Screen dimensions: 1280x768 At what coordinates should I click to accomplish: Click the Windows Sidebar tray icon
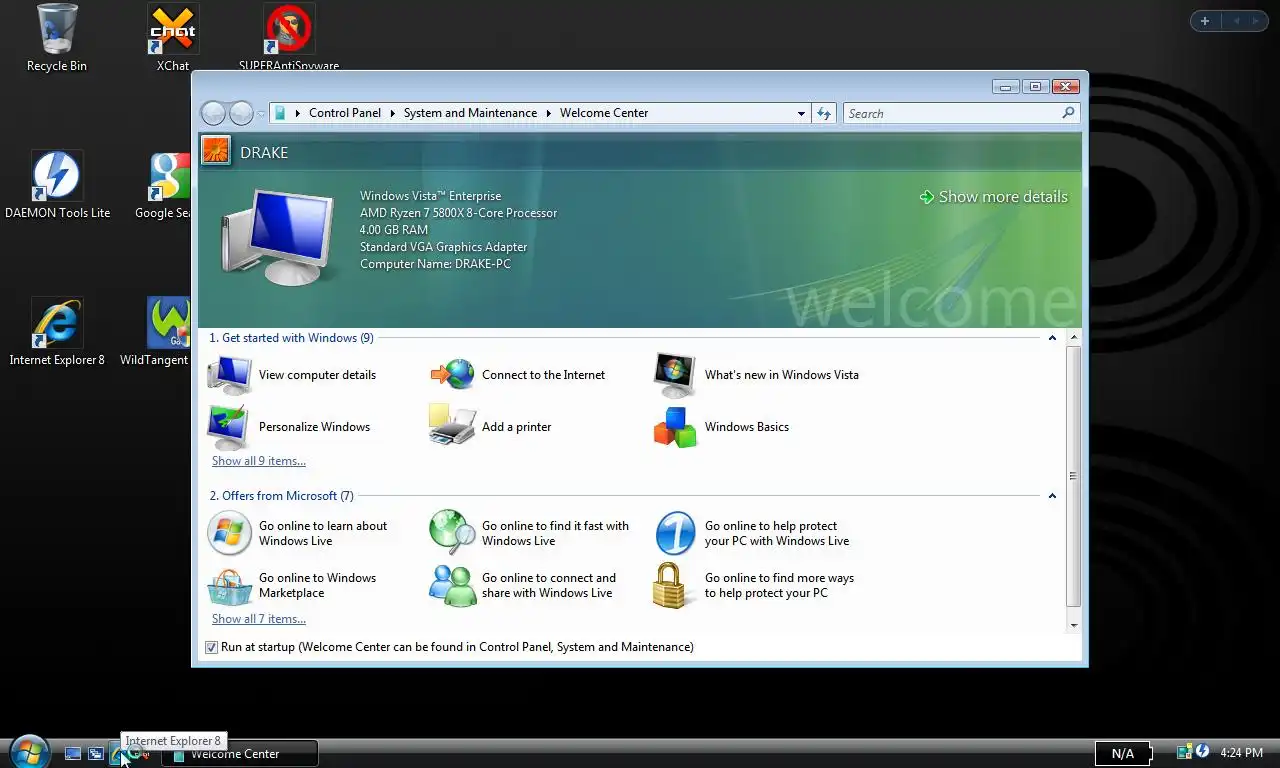pyautogui.click(x=1185, y=752)
